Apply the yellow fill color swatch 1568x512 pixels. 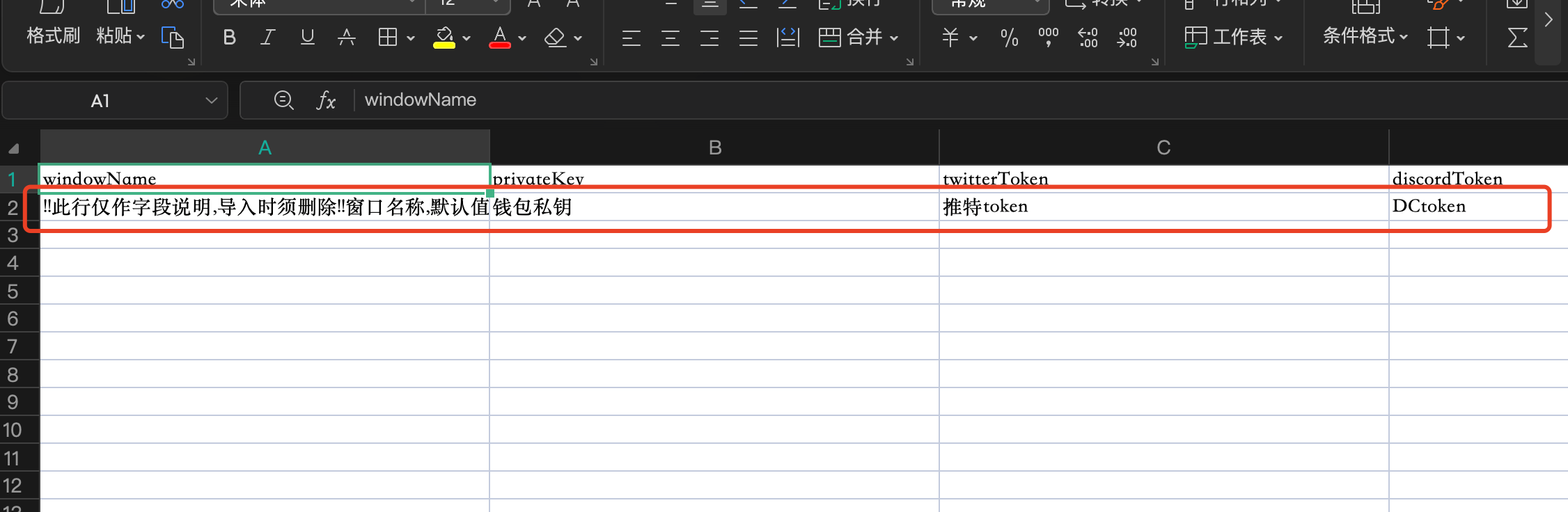point(444,38)
